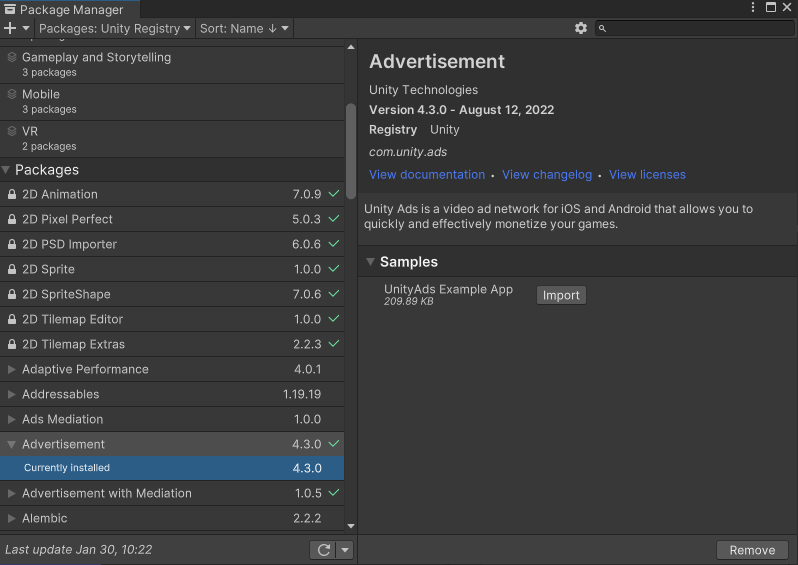The image size is (798, 565).
Task: Click the Package Manager tab icon
Action: (10, 9)
